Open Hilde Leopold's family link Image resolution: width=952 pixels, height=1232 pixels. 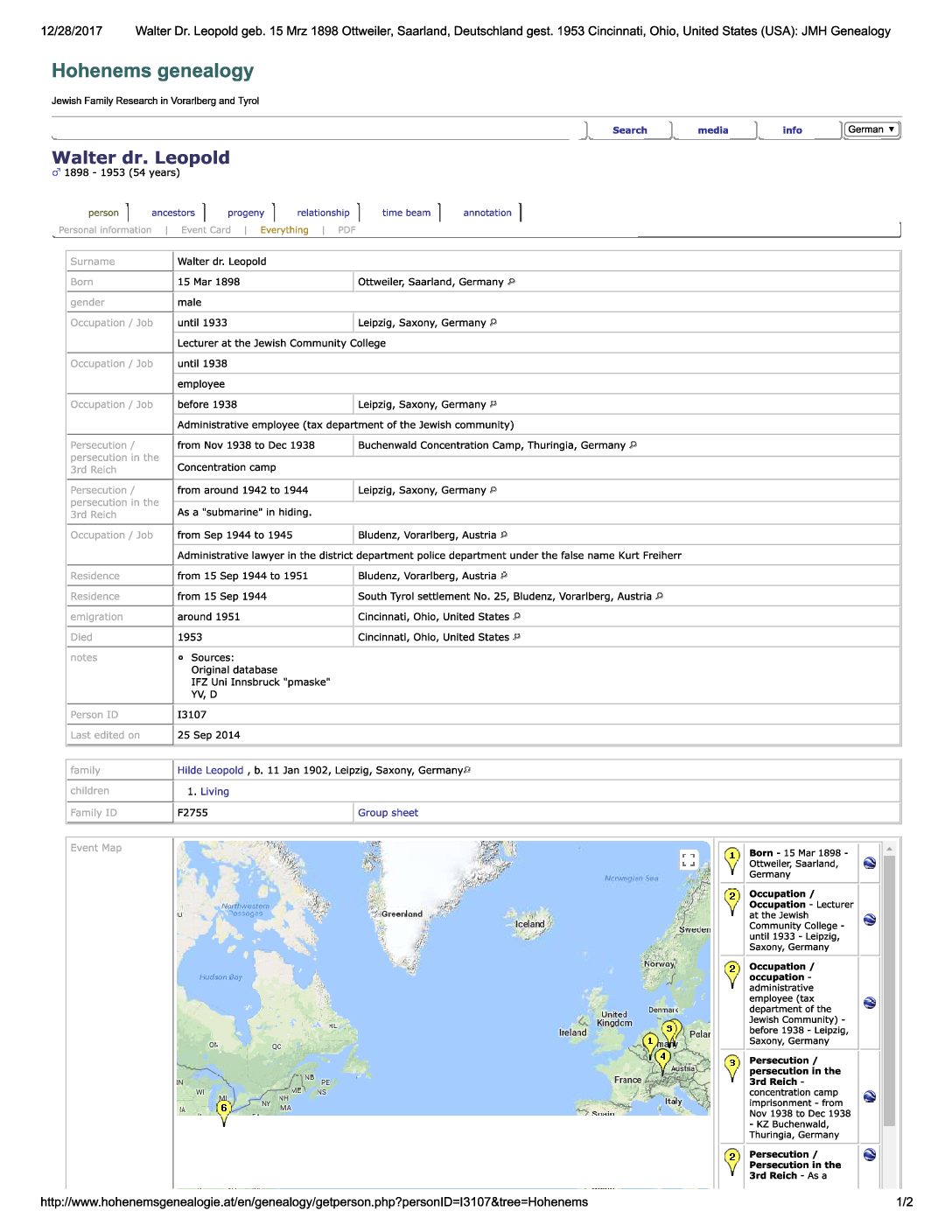210,770
